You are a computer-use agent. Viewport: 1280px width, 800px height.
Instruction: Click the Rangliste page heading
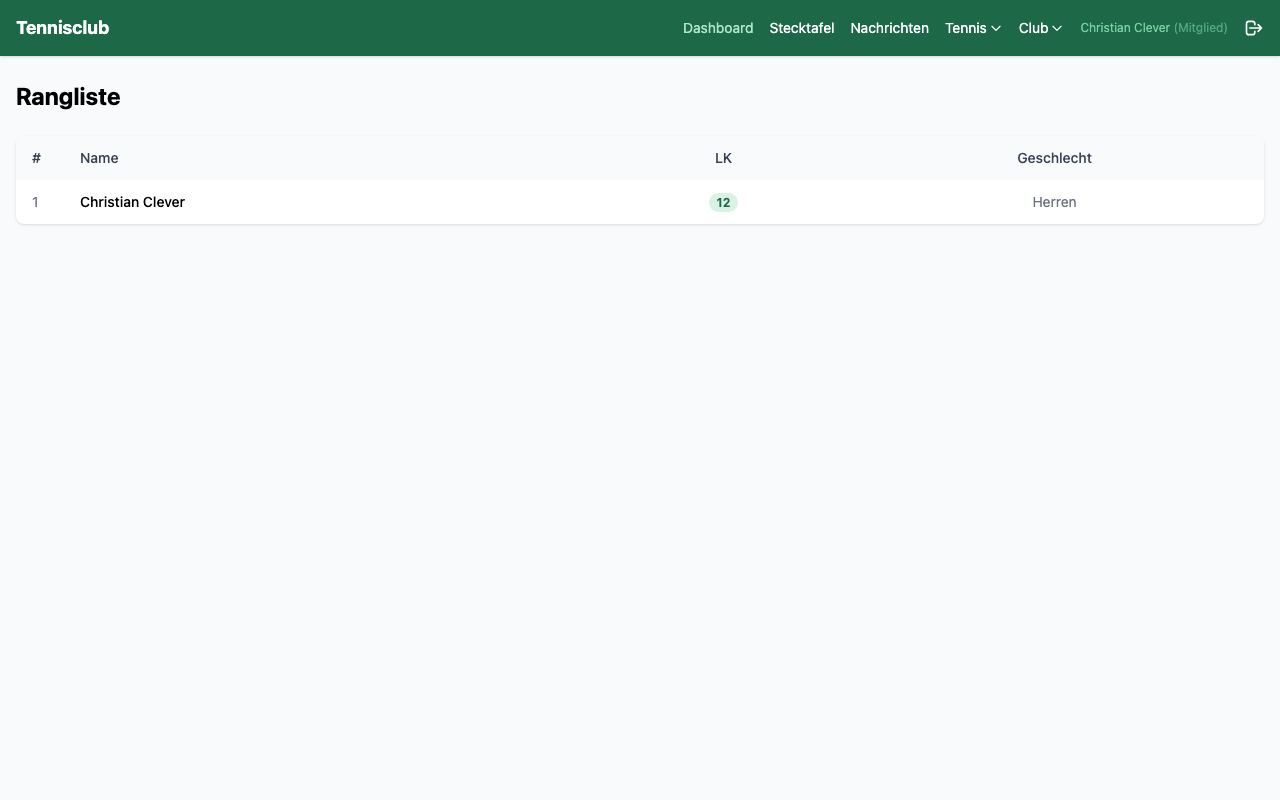point(68,97)
